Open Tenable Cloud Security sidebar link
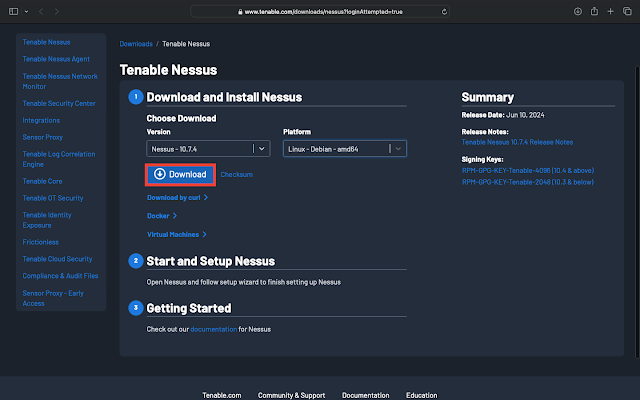The height and width of the screenshot is (400, 640). (x=57, y=259)
